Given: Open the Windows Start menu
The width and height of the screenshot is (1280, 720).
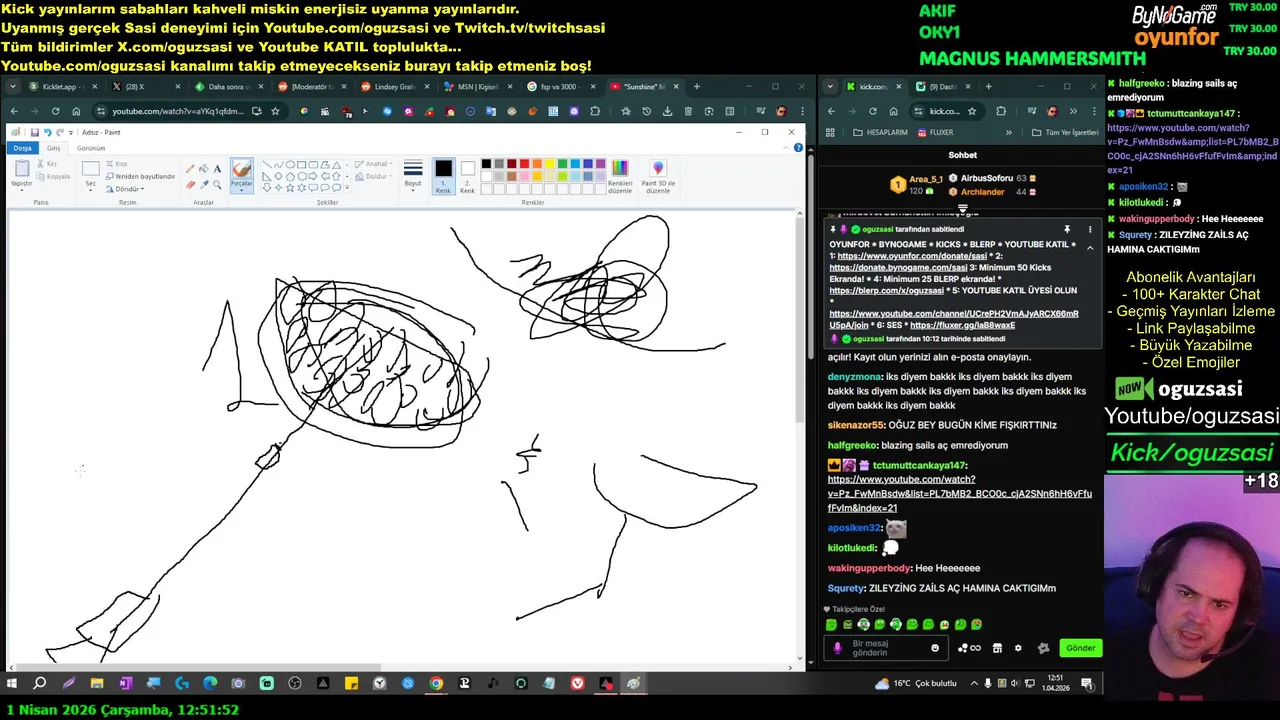Looking at the screenshot, I should [x=12, y=683].
